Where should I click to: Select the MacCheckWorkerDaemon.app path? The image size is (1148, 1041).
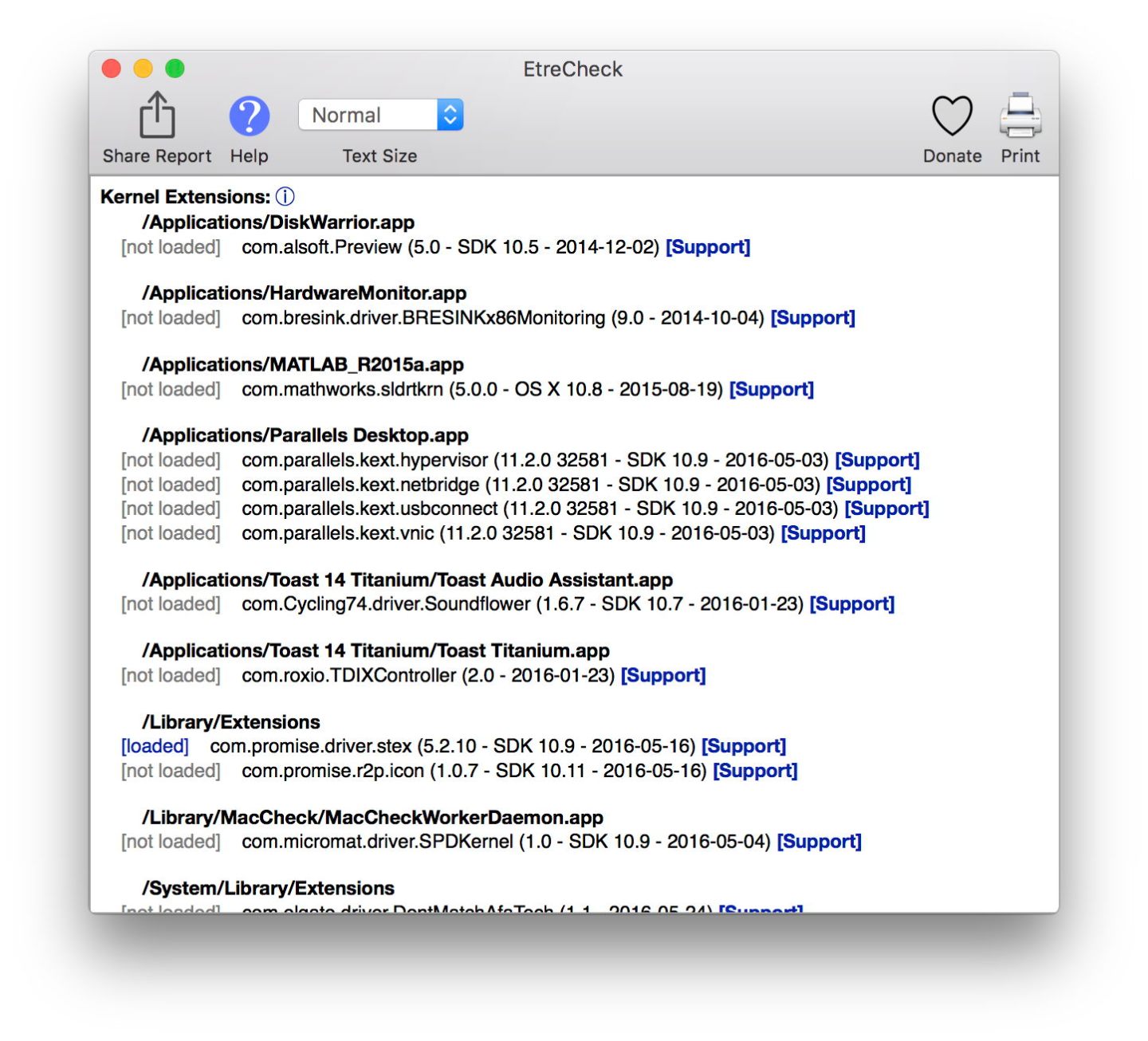pyautogui.click(x=372, y=818)
